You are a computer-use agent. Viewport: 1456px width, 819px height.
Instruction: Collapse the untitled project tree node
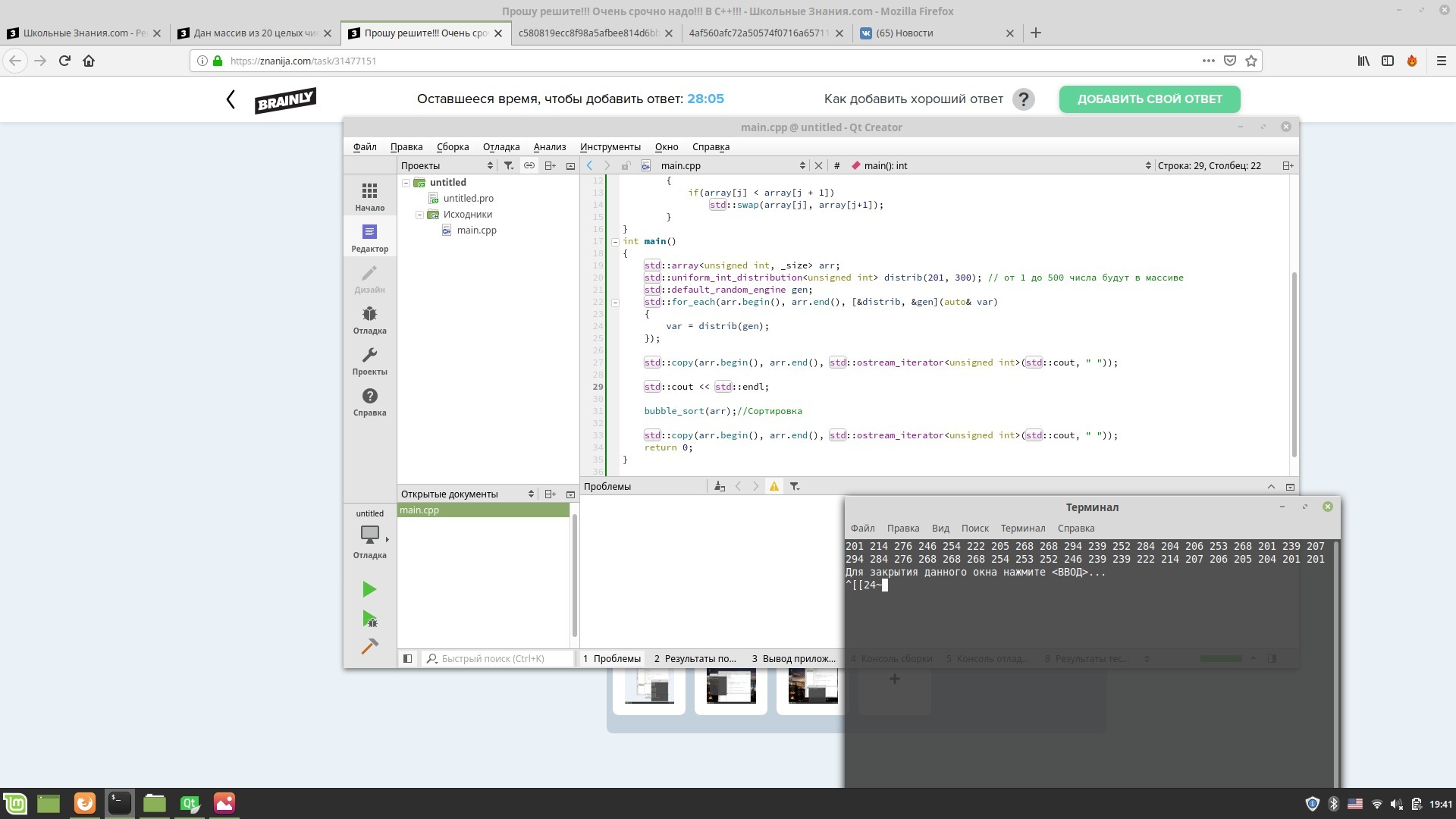tap(406, 183)
